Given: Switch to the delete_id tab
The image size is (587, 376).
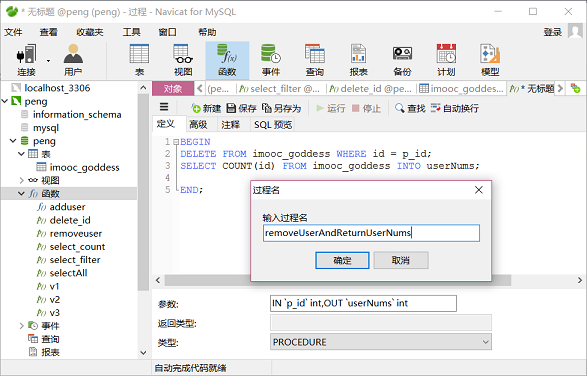Looking at the screenshot, I should point(371,89).
